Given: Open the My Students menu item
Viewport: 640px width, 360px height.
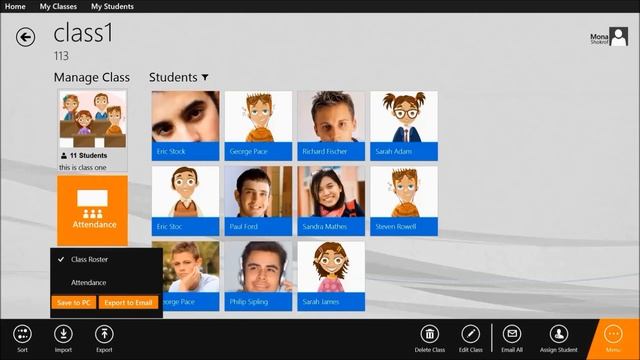Looking at the screenshot, I should click(x=112, y=6).
